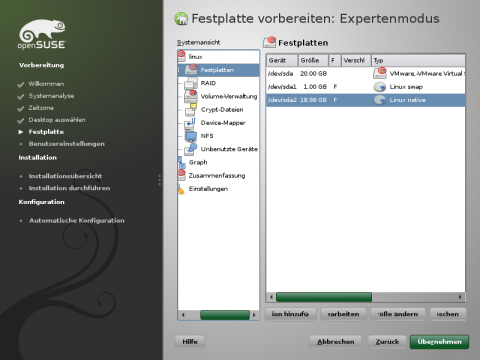Click the 1.00 GB size cell
Image resolution: width=480 pixels, height=360 pixels.
315,87
